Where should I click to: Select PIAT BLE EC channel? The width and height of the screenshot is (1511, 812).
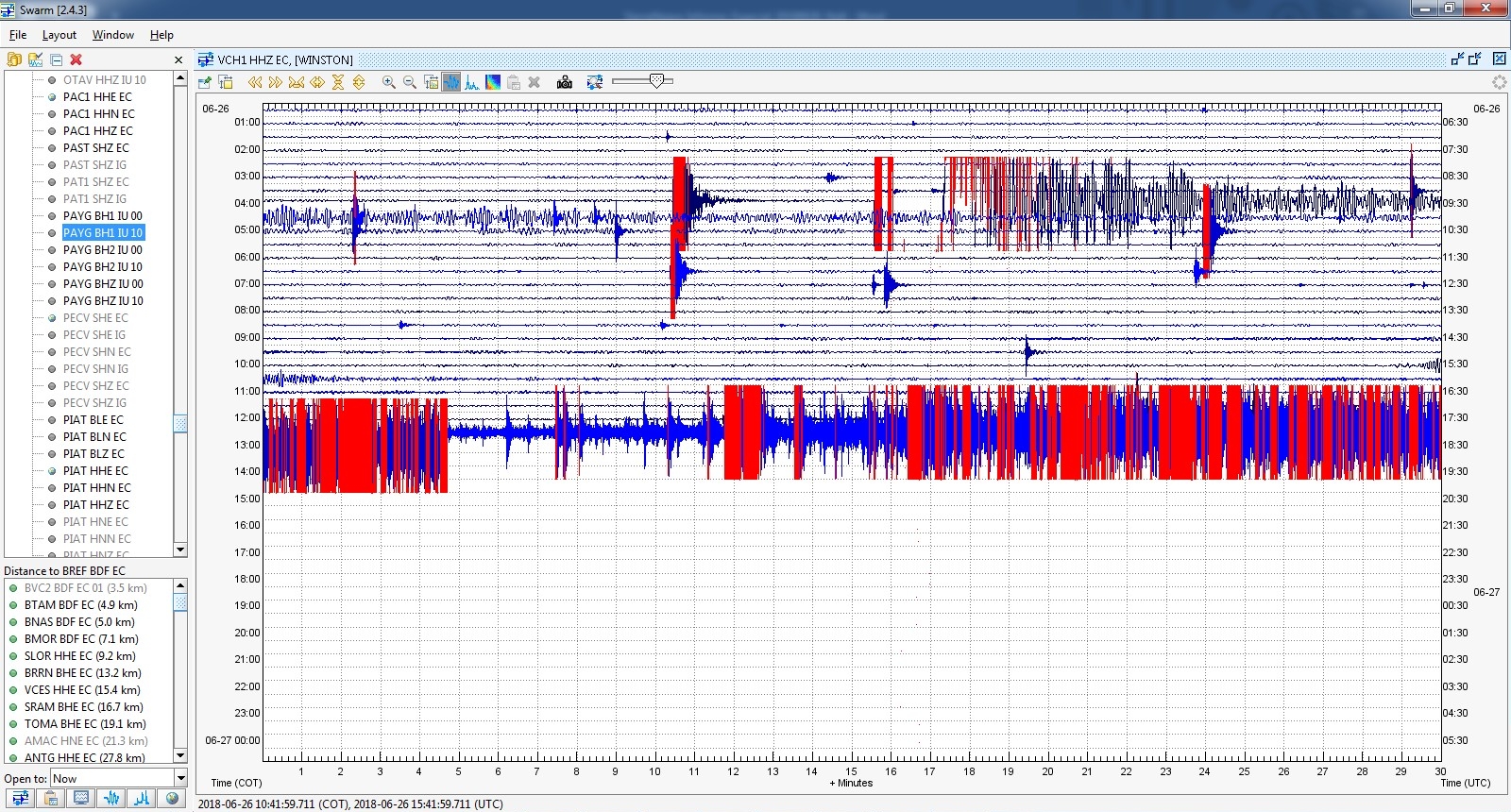(93, 420)
